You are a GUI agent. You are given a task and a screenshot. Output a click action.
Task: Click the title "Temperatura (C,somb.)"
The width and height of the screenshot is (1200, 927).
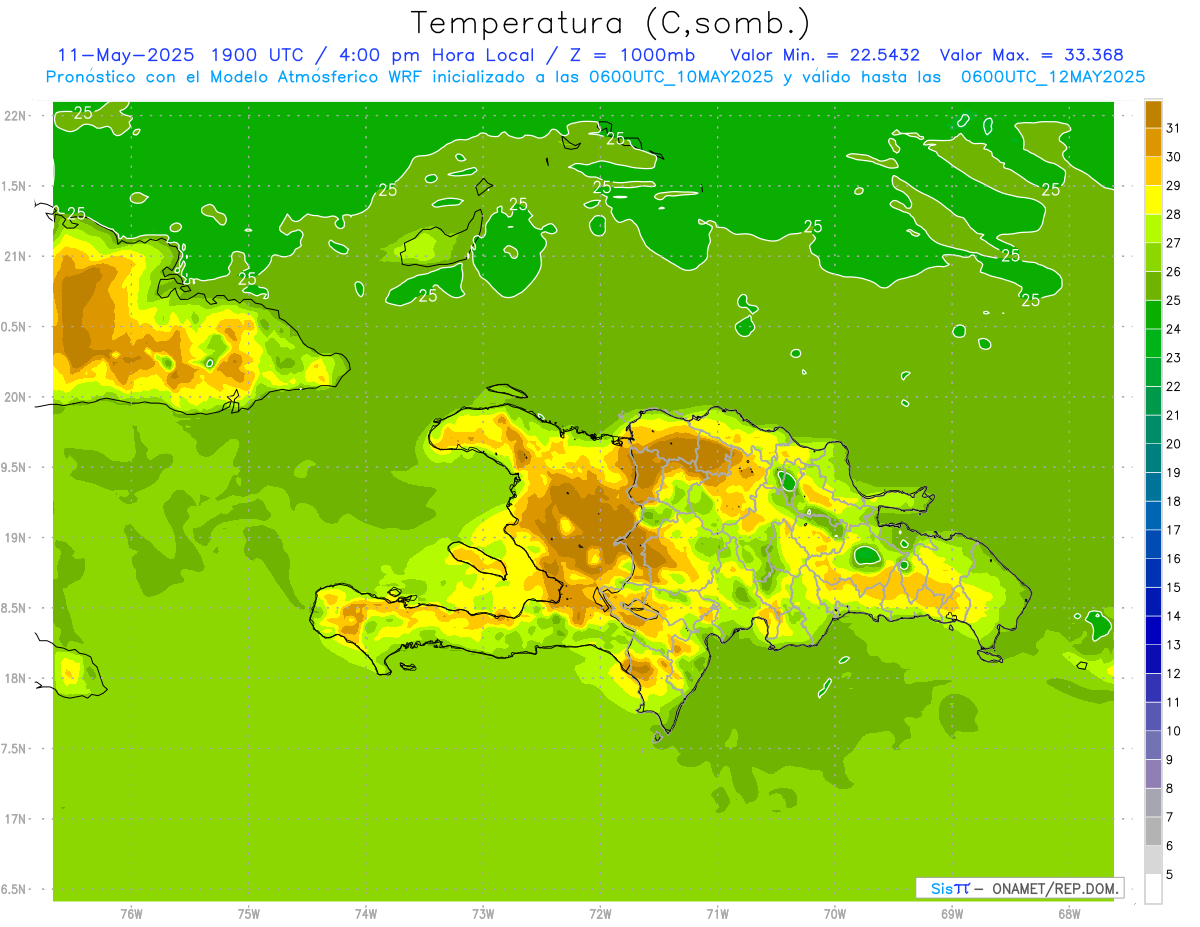pos(611,23)
